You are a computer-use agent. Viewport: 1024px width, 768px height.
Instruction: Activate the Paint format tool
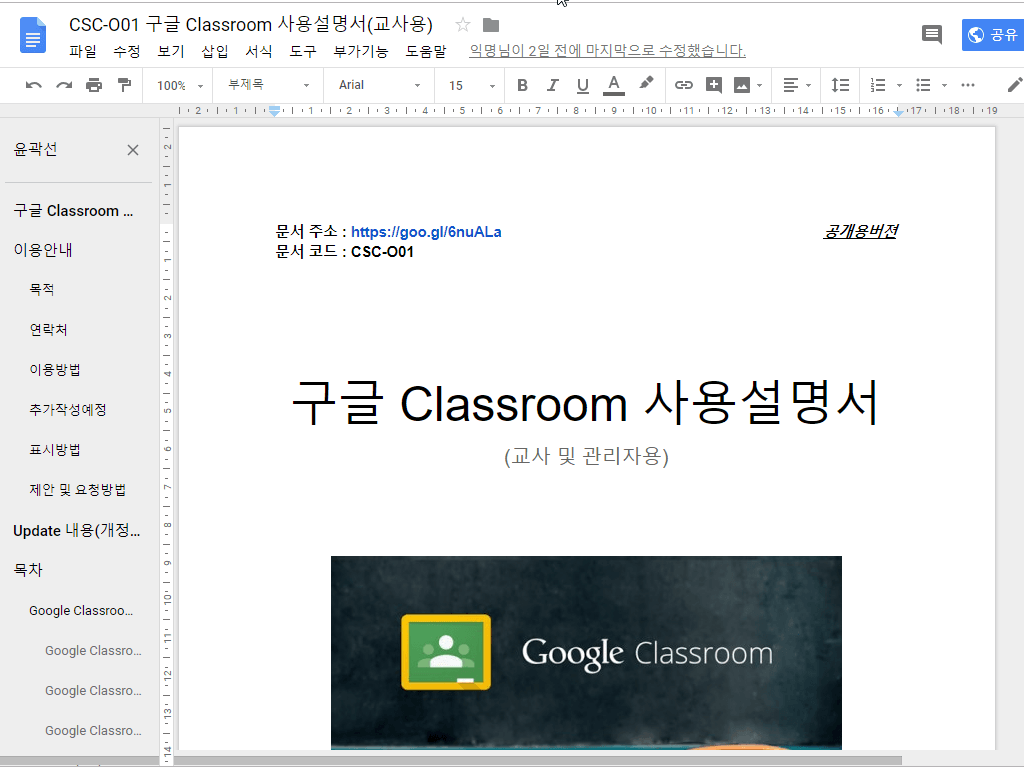click(x=123, y=85)
